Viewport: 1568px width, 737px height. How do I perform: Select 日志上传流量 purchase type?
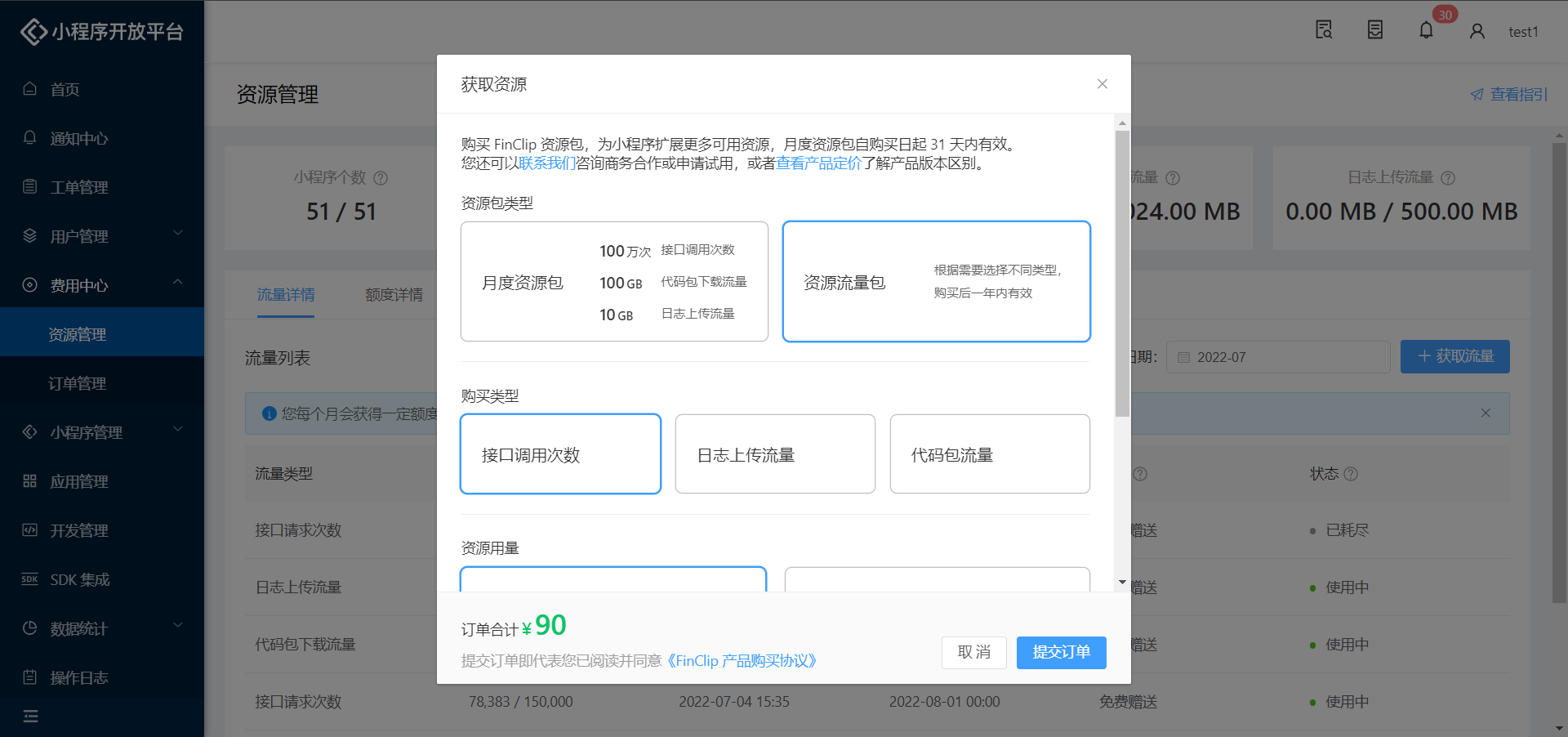(774, 454)
